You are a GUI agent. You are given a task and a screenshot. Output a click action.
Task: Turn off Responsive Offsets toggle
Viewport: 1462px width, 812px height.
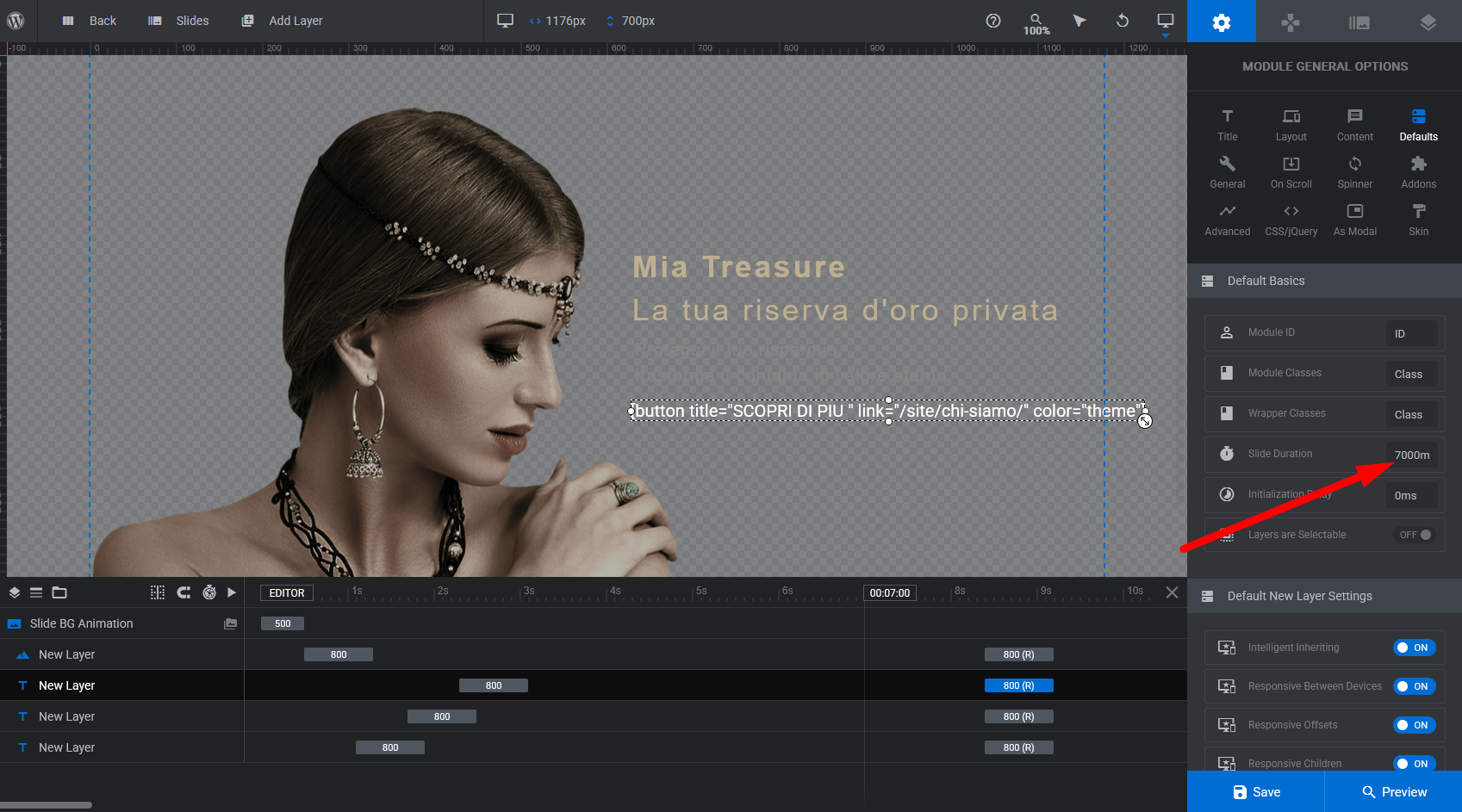pos(1414,725)
